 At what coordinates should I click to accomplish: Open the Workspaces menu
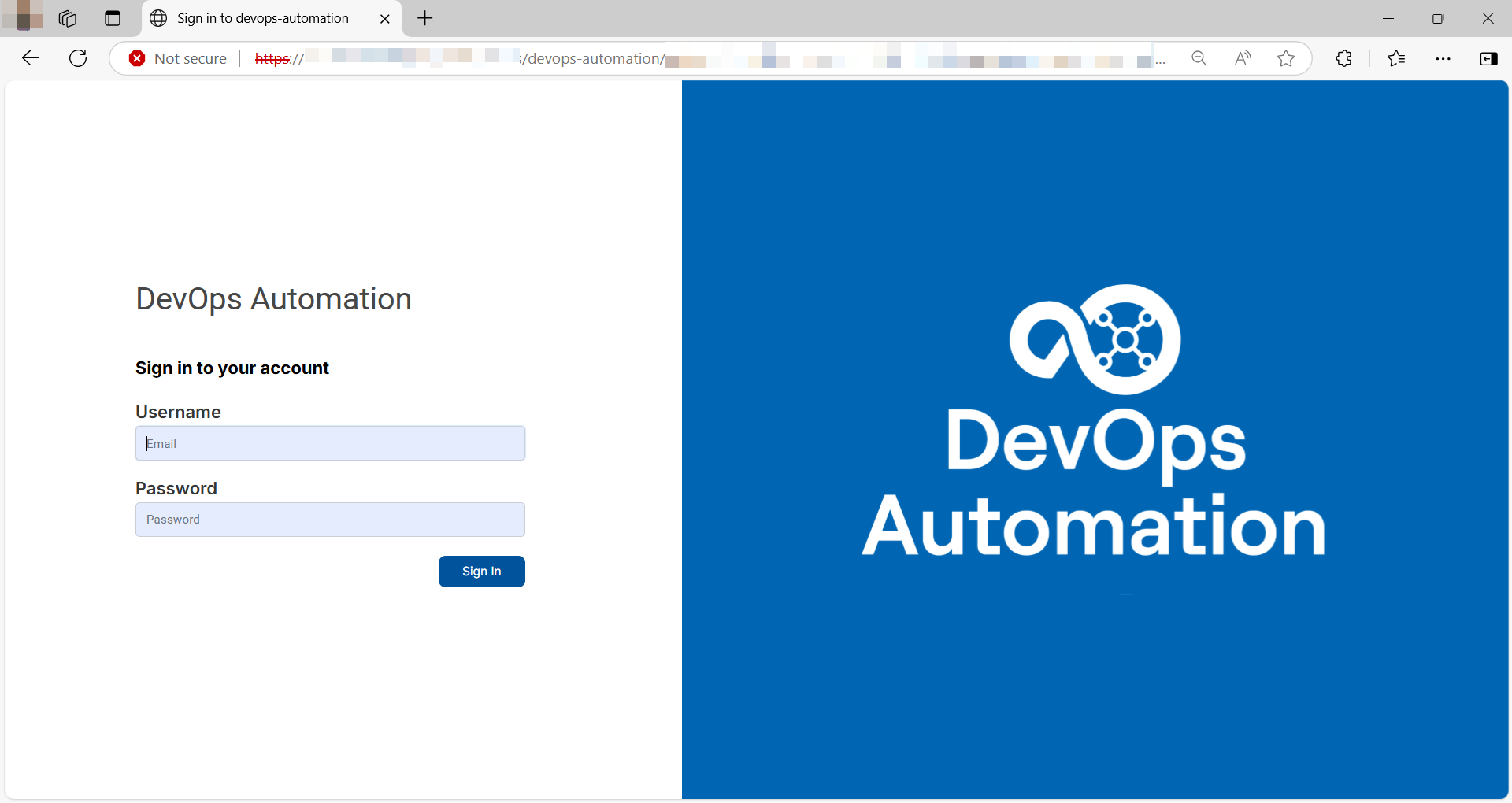click(x=68, y=18)
